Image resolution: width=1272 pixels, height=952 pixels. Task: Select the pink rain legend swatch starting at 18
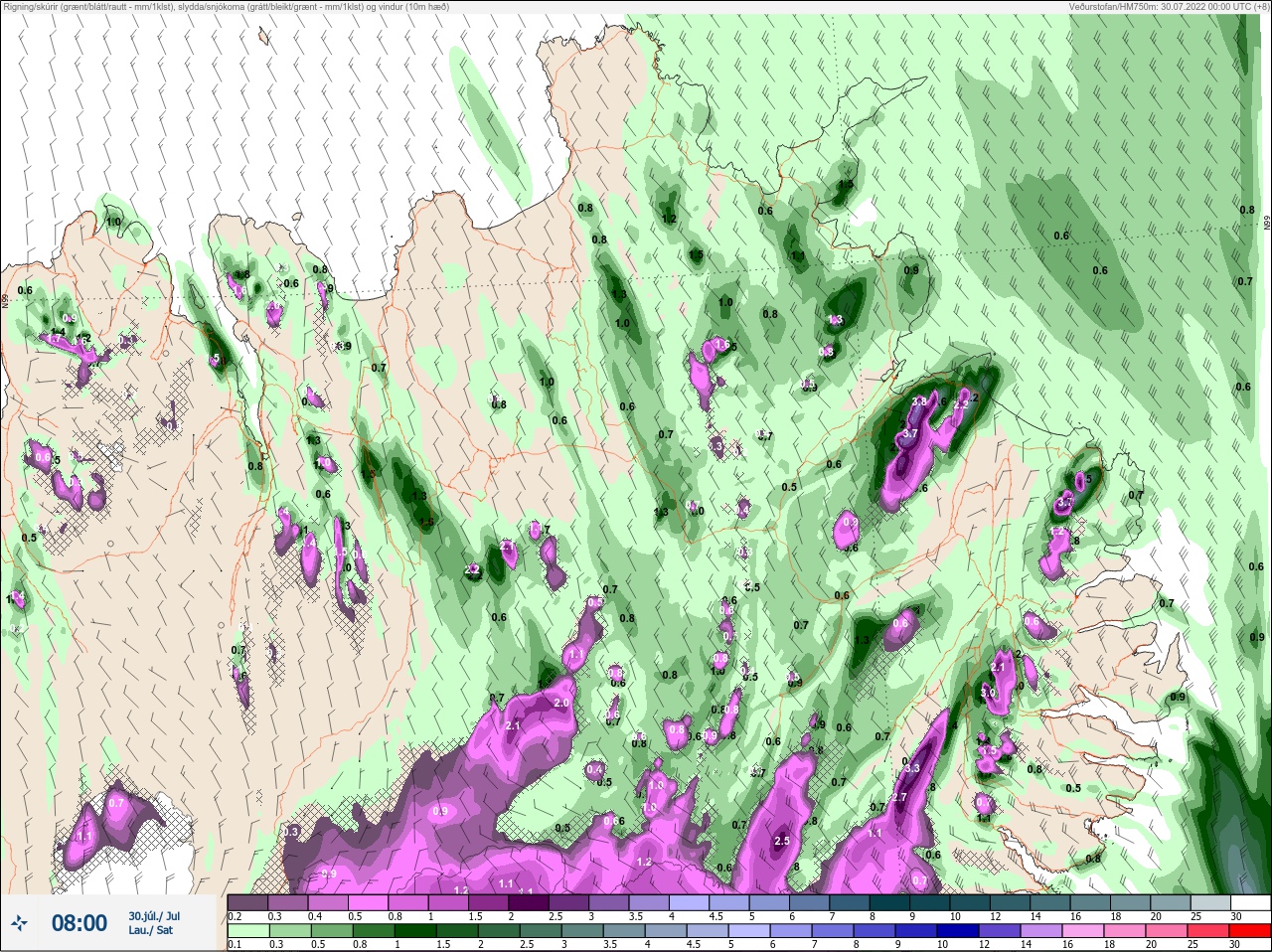[x=1124, y=931]
